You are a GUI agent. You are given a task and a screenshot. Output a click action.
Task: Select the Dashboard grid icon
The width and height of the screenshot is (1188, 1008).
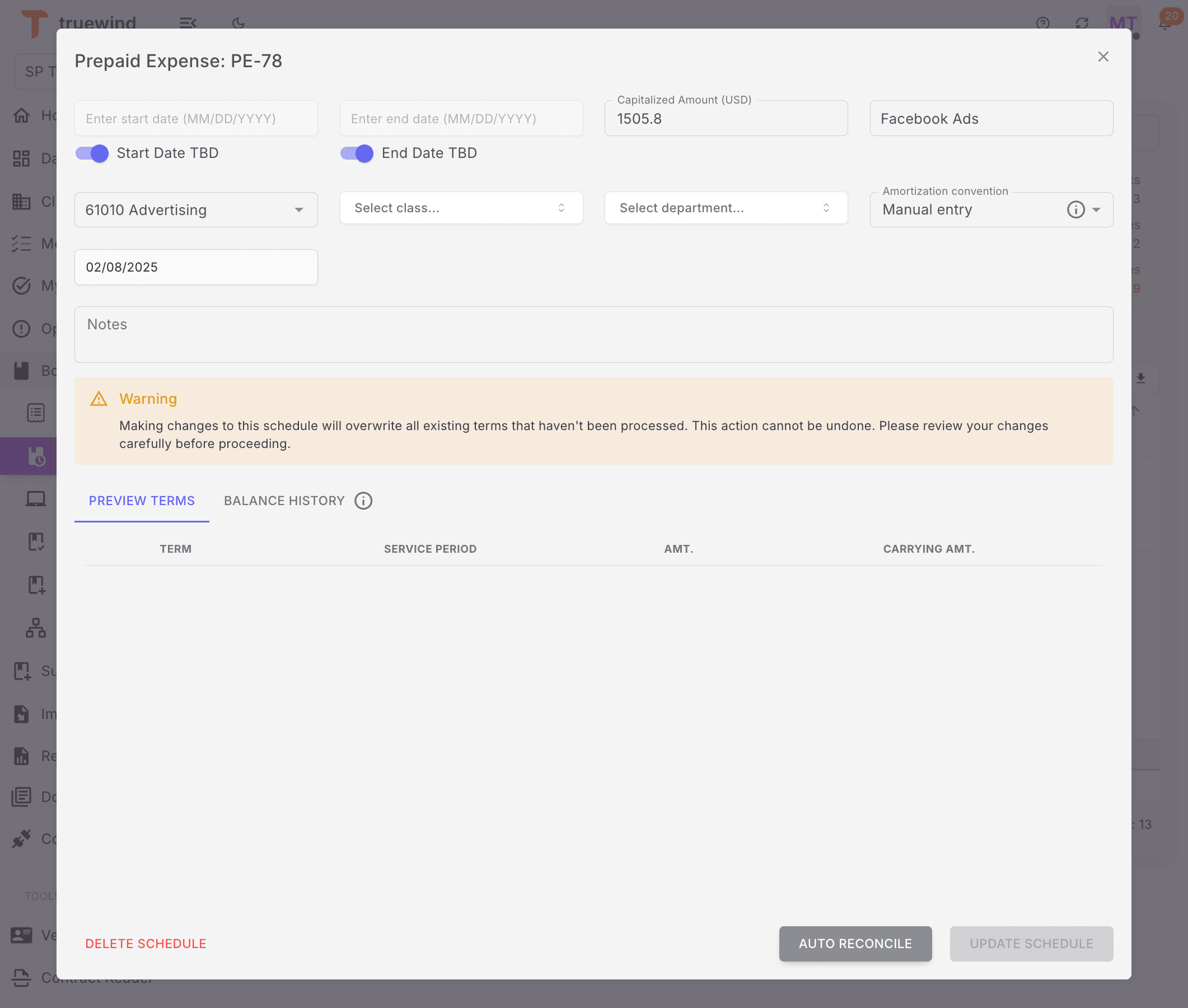[22, 158]
